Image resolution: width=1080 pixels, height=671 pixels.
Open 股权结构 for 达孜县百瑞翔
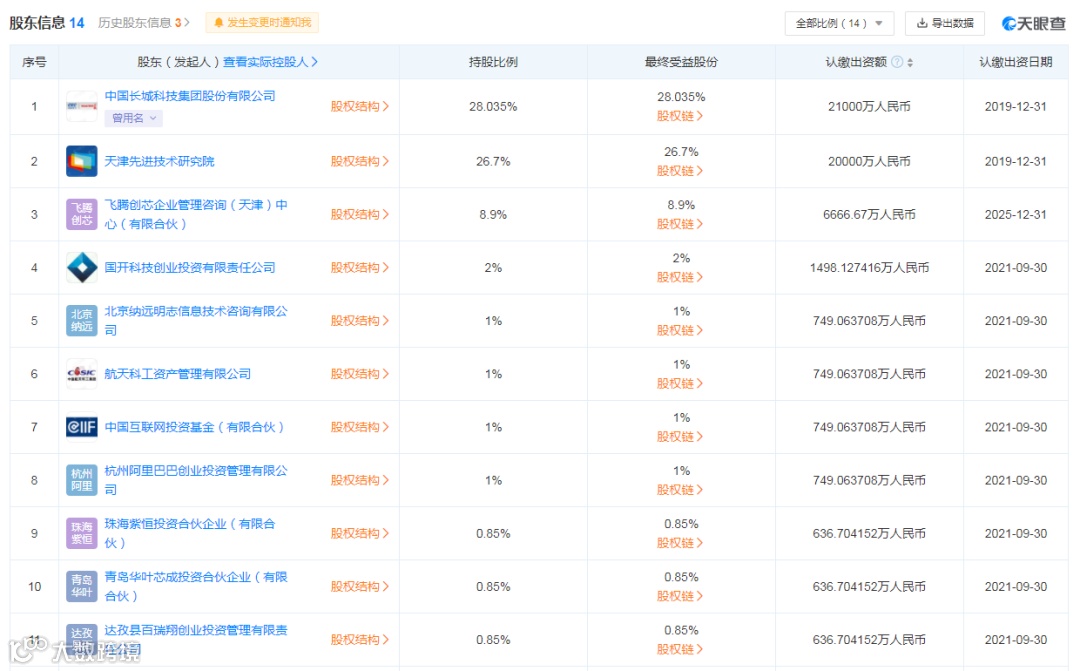click(360, 639)
